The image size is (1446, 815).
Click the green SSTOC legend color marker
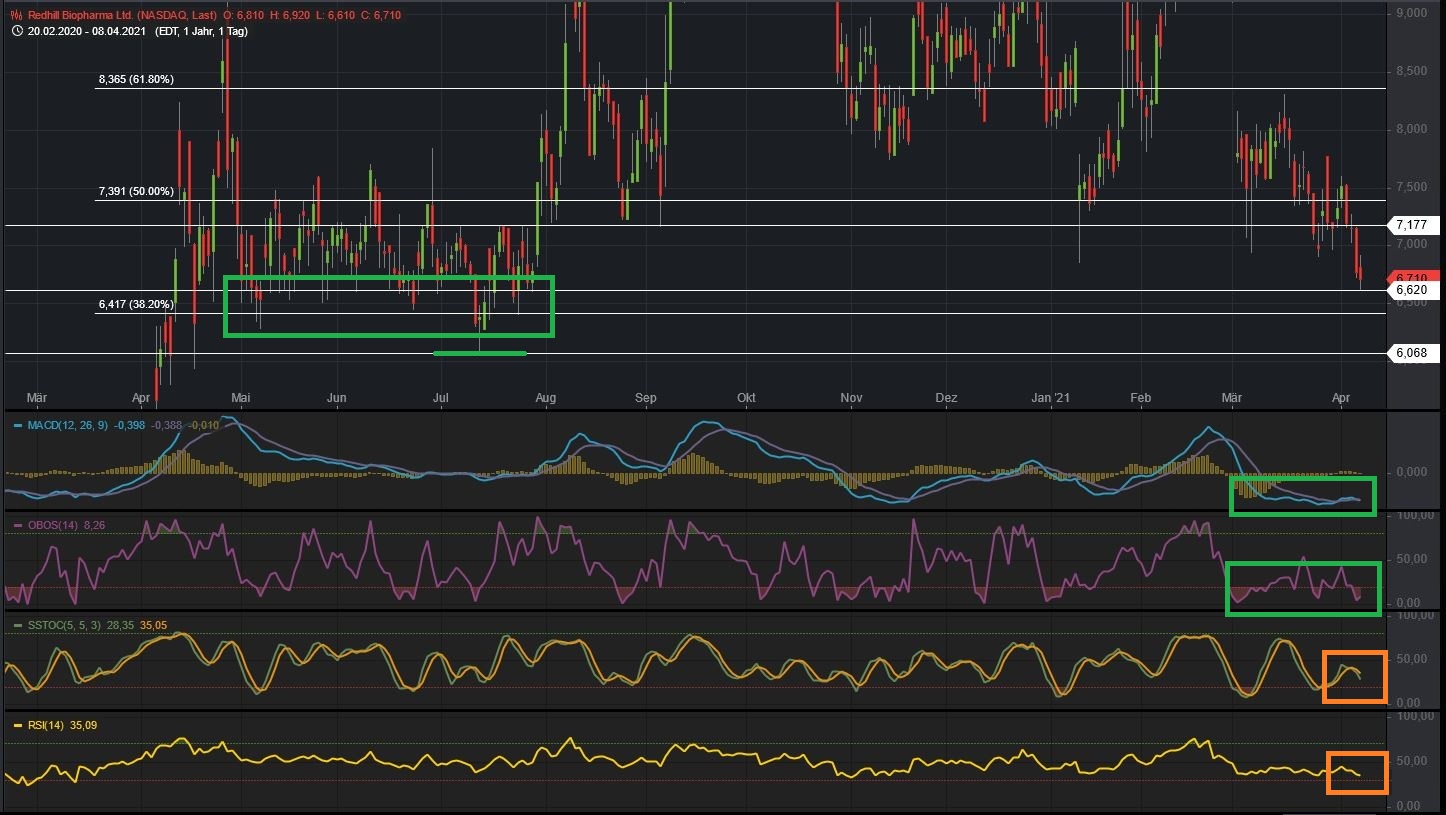pyautogui.click(x=17, y=625)
